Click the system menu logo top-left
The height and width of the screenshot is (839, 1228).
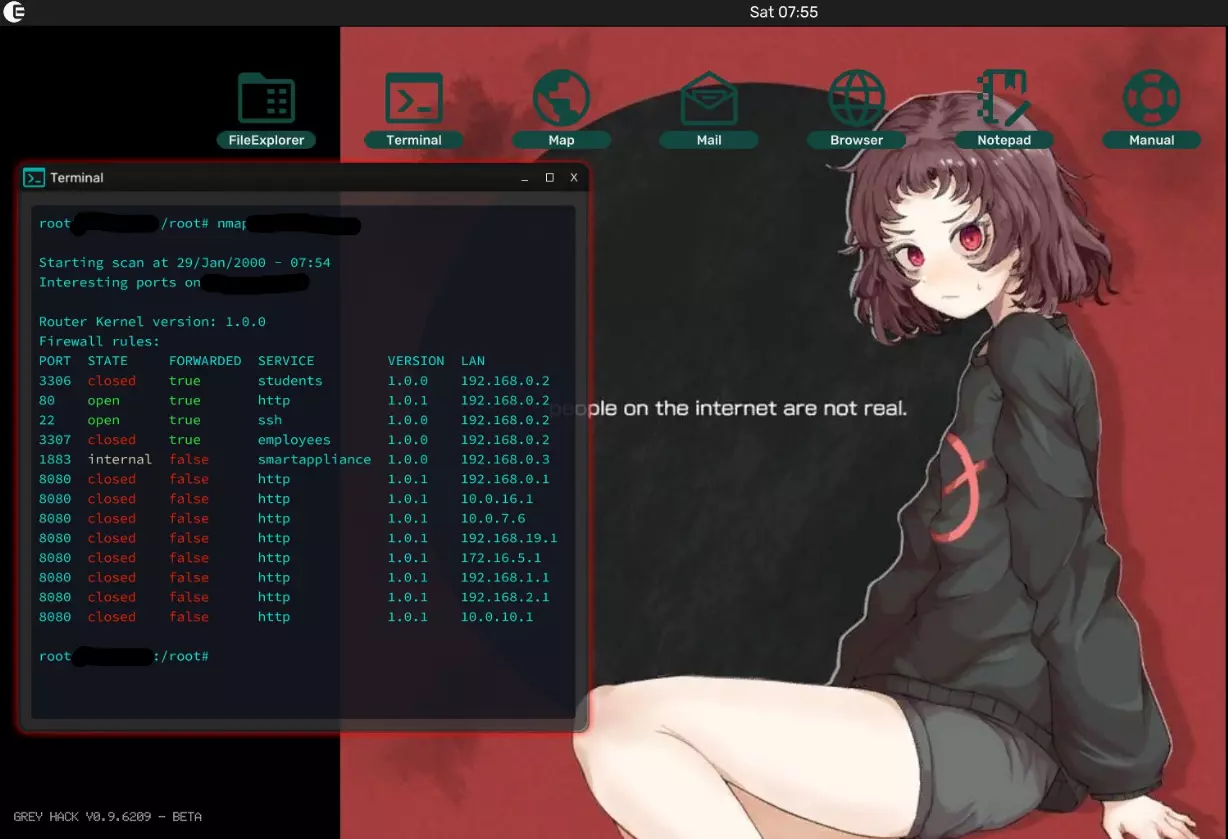coord(14,12)
